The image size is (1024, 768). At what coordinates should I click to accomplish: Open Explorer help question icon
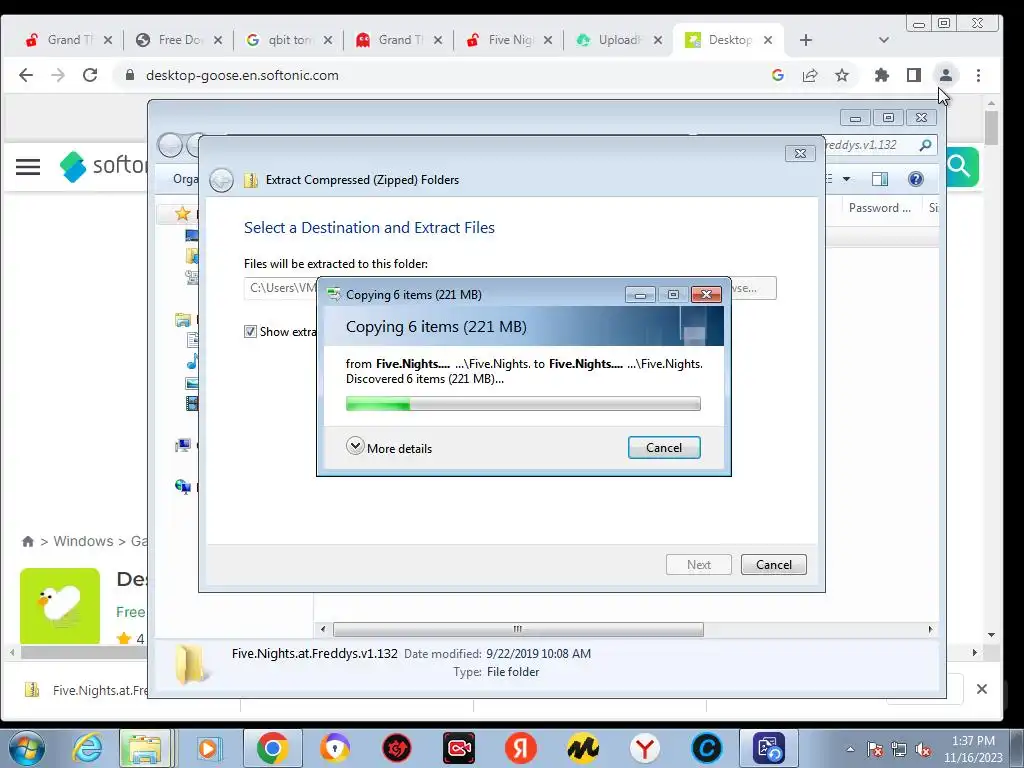(916, 179)
